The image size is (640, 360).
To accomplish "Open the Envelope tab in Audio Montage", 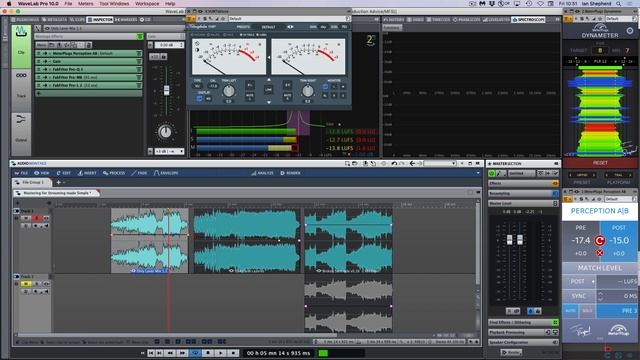I will pyautogui.click(x=166, y=173).
